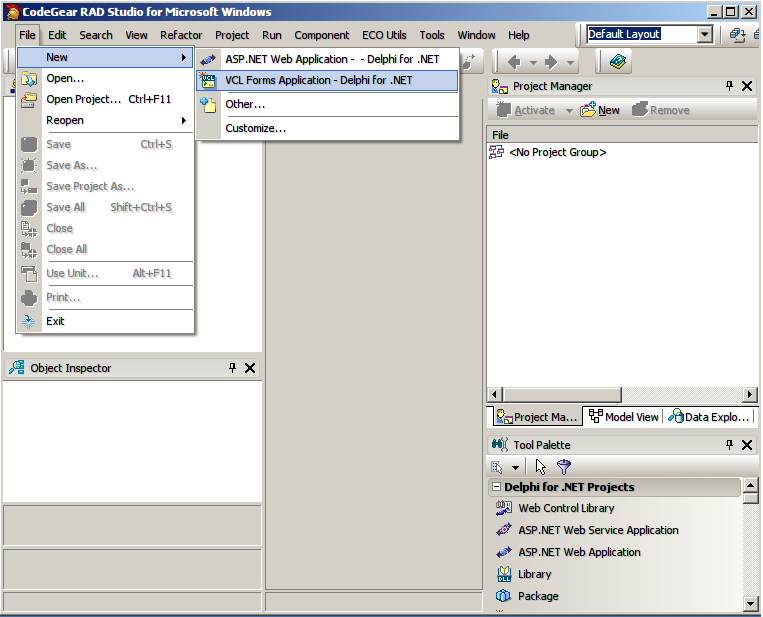This screenshot has width=763, height=617.
Task: Toggle the Object Inspector pin
Action: [x=232, y=368]
